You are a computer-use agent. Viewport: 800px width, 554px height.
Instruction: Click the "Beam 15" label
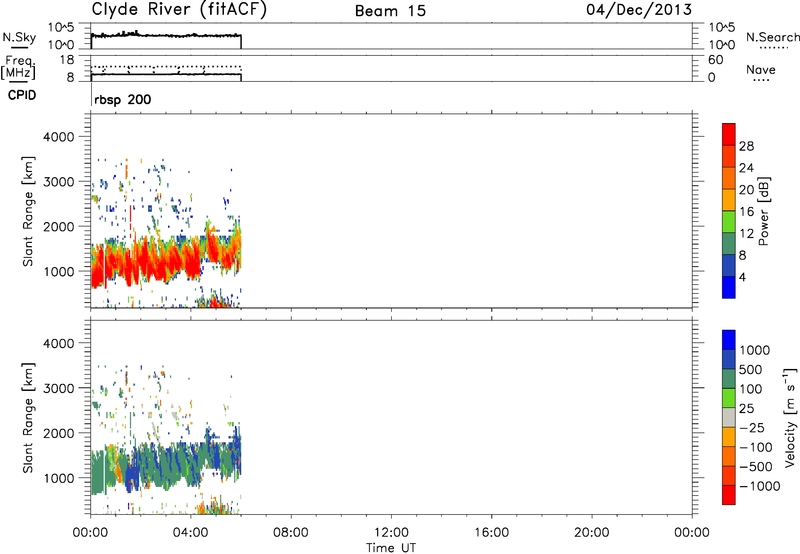[x=390, y=11]
